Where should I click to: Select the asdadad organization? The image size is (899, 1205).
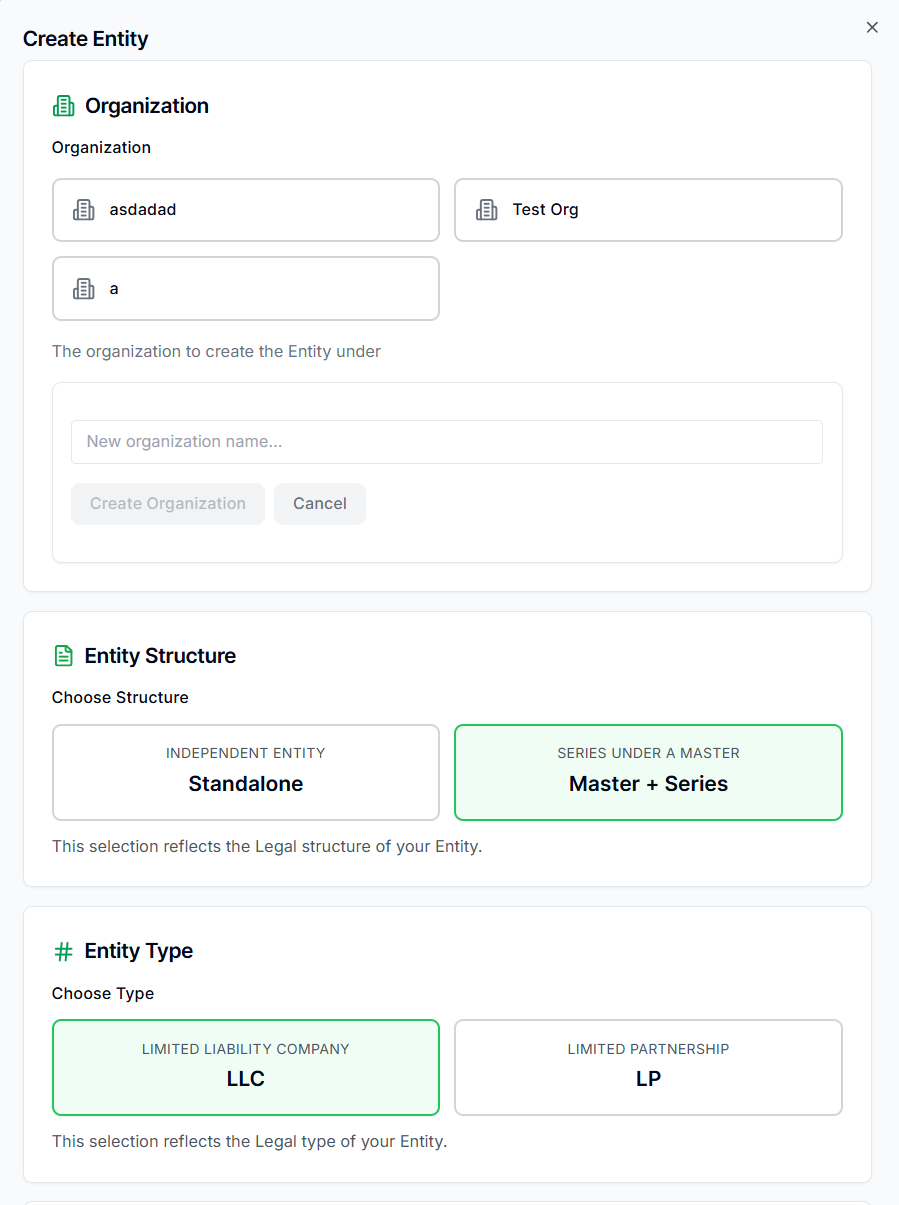(246, 210)
